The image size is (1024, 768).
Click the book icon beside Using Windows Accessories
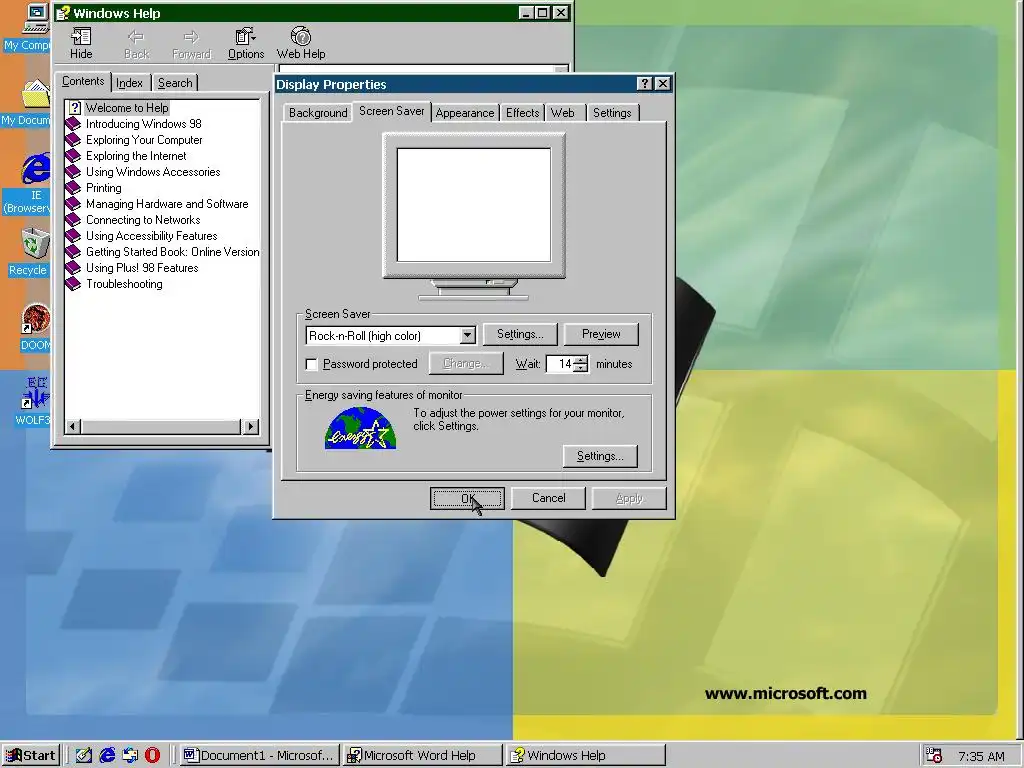click(74, 172)
